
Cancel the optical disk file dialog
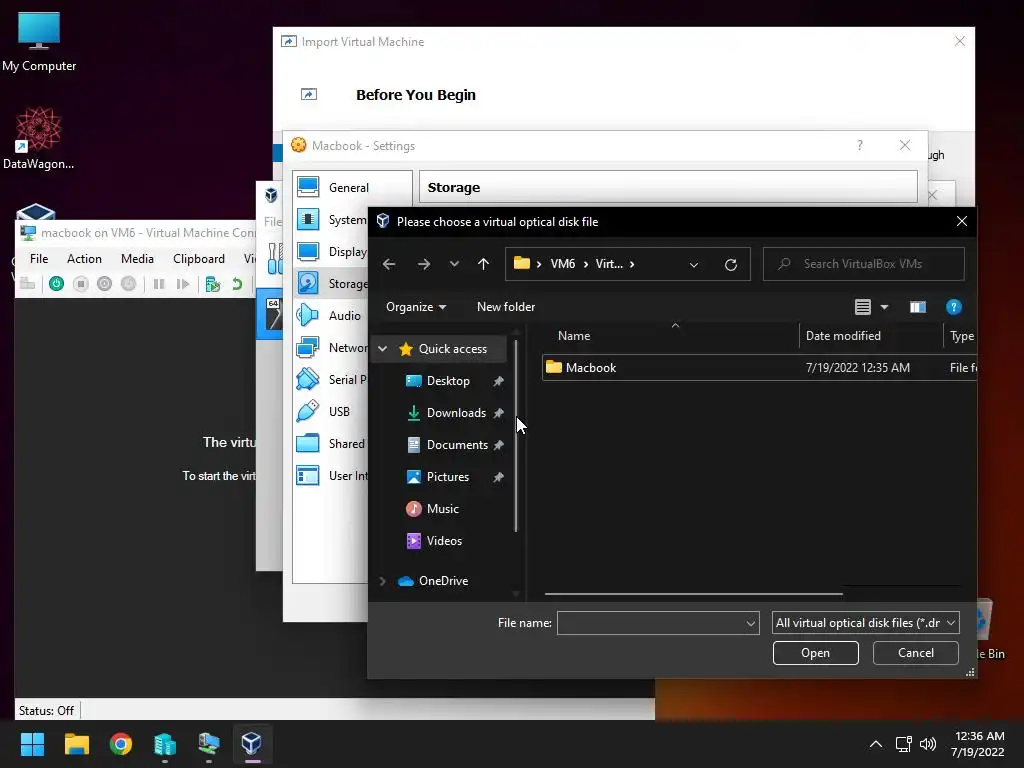click(916, 653)
